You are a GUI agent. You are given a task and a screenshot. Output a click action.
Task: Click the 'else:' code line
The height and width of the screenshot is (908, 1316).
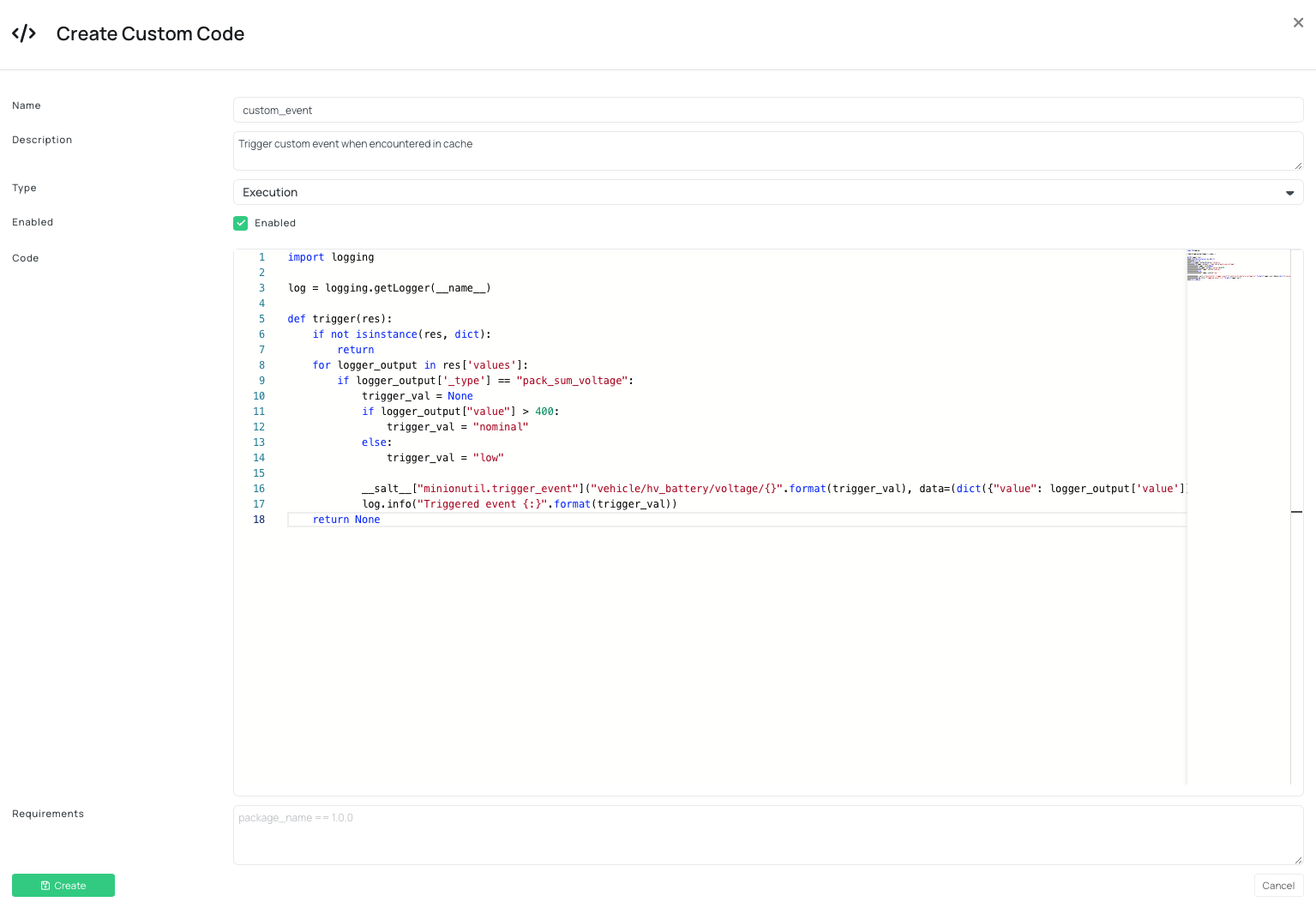[377, 442]
